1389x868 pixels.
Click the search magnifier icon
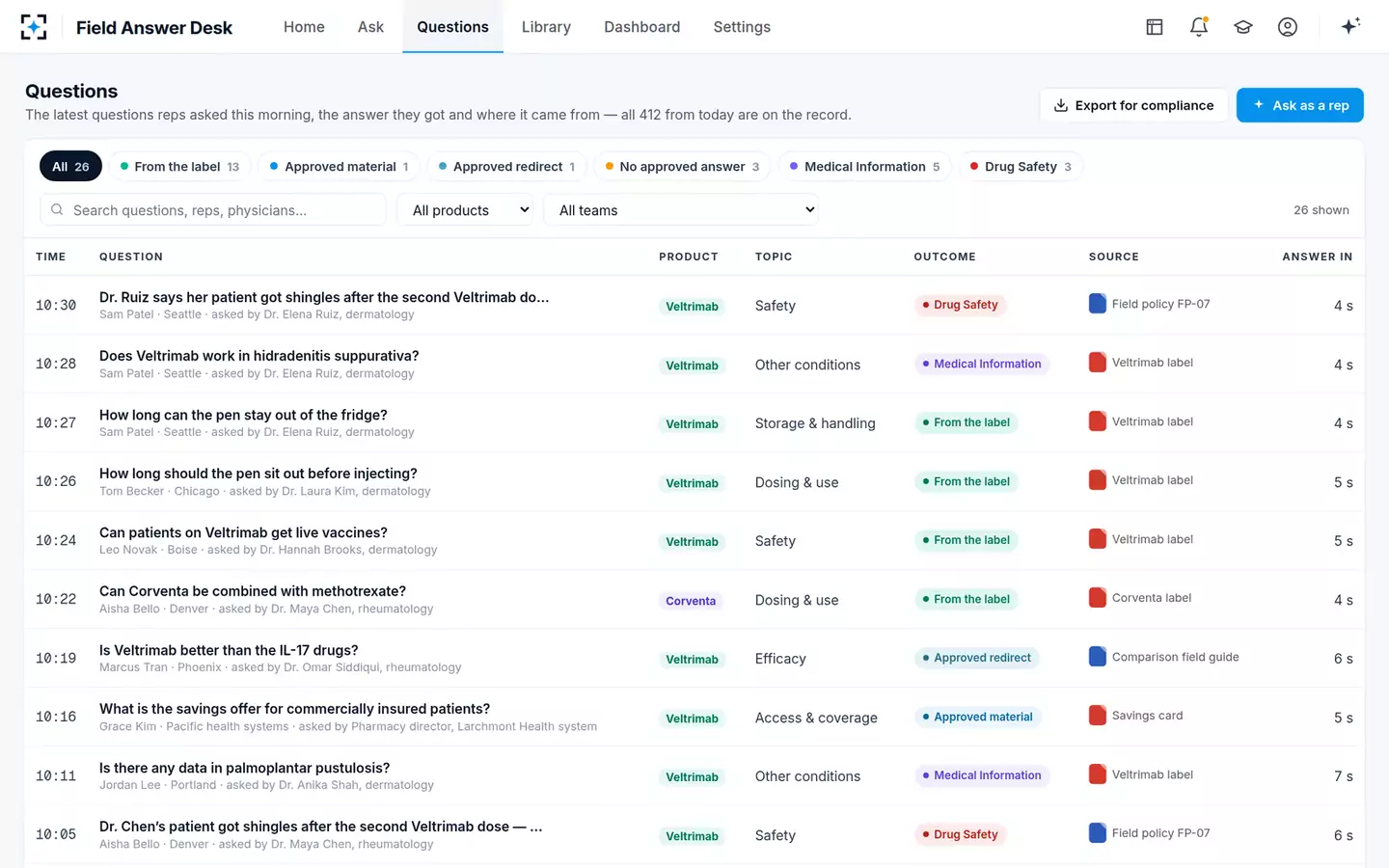[x=57, y=209]
